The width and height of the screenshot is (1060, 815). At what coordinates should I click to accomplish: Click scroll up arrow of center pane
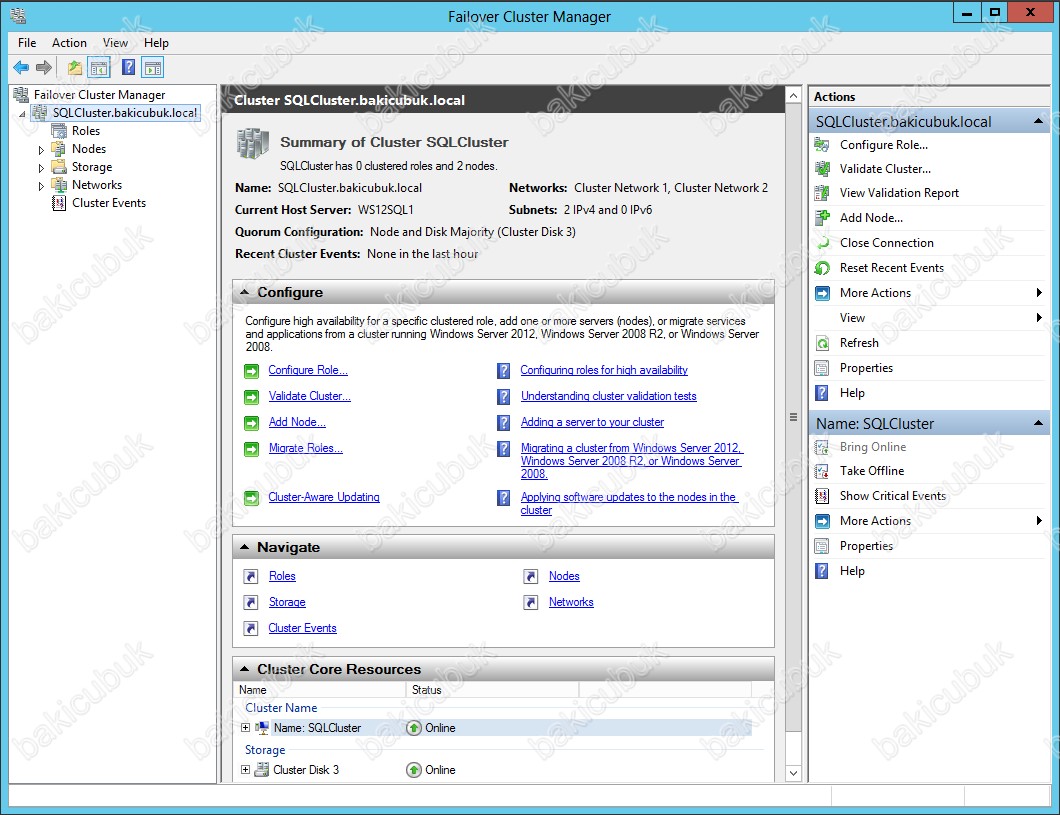tap(794, 96)
